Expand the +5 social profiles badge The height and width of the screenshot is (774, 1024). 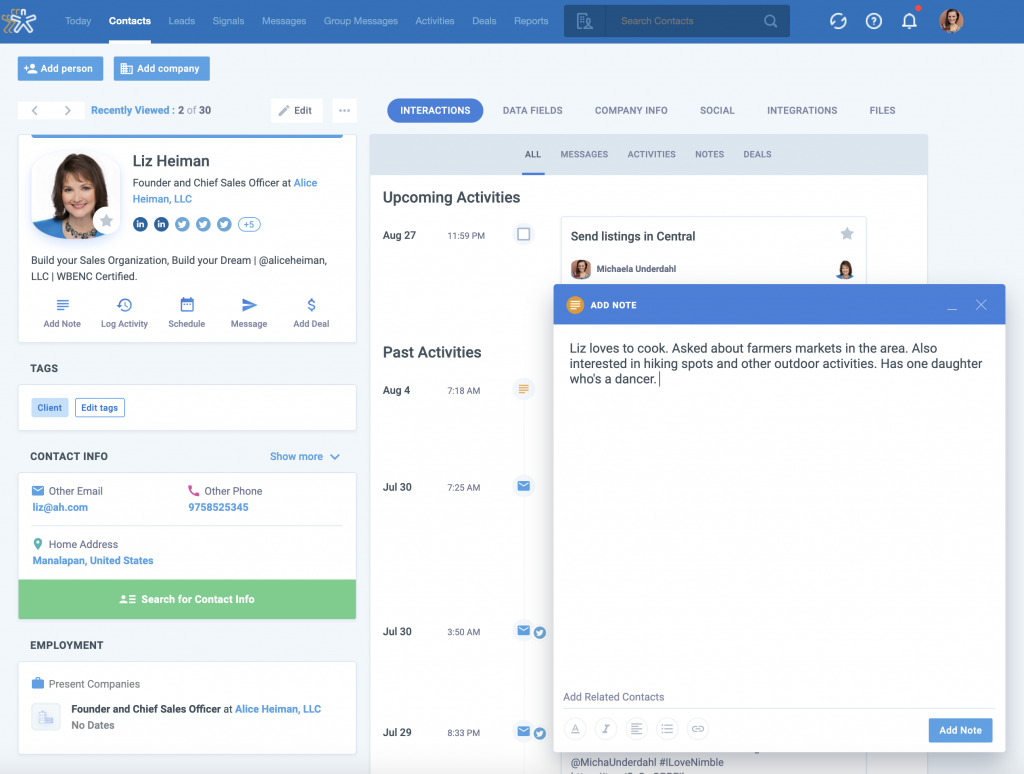click(248, 224)
